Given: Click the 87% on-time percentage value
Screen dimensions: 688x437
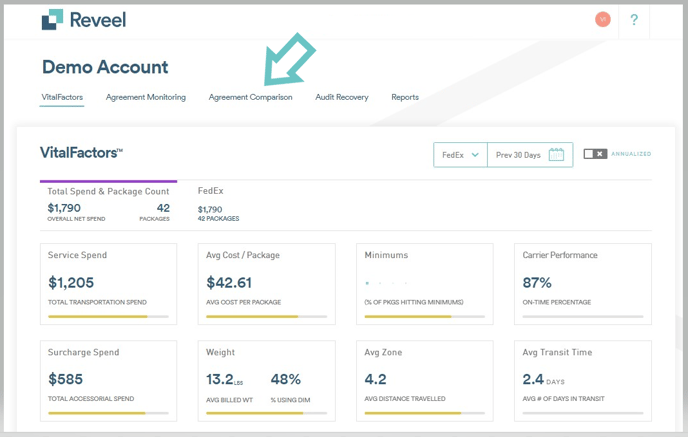Looking at the screenshot, I should coord(537,283).
